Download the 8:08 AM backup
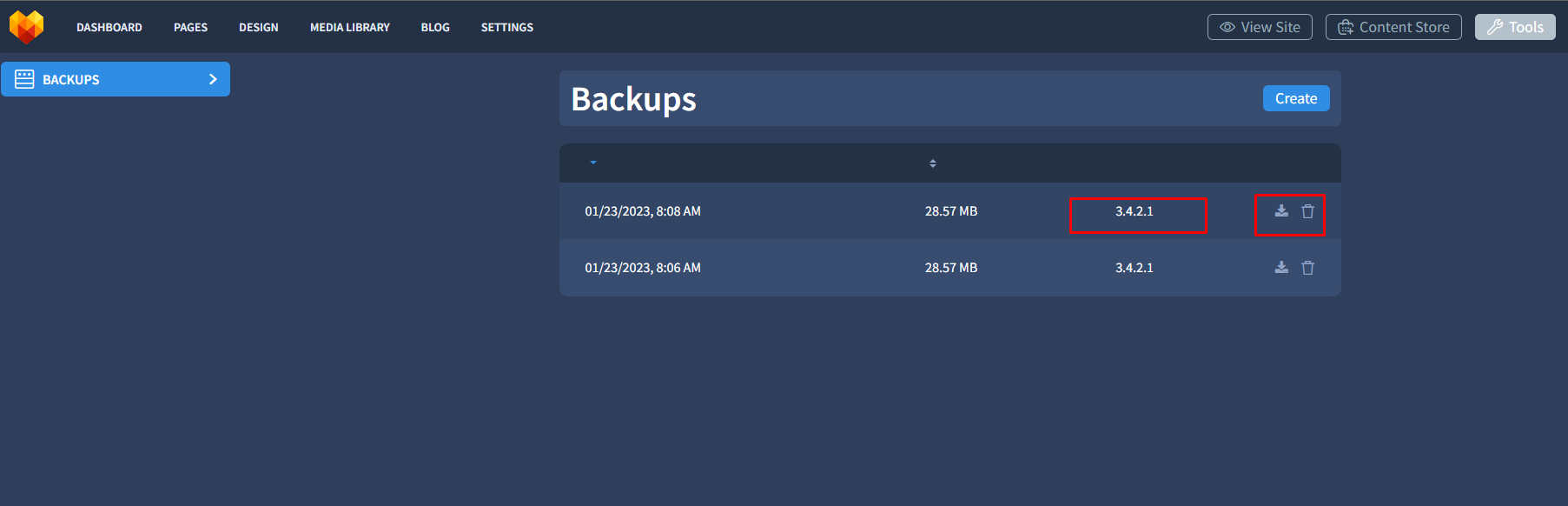The height and width of the screenshot is (506, 1568). (1281, 211)
